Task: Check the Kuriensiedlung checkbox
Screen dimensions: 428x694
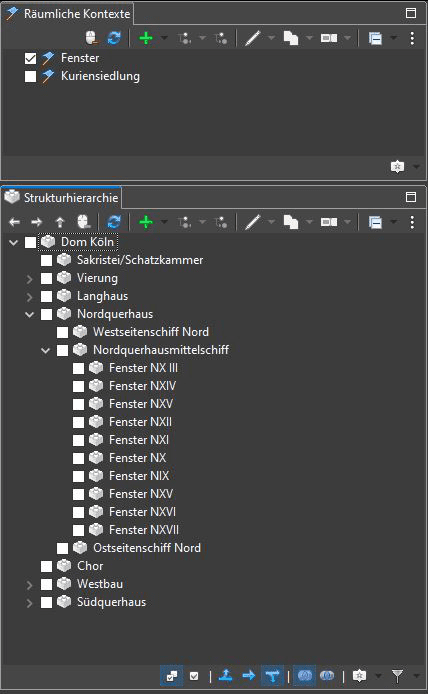Action: pos(31,77)
